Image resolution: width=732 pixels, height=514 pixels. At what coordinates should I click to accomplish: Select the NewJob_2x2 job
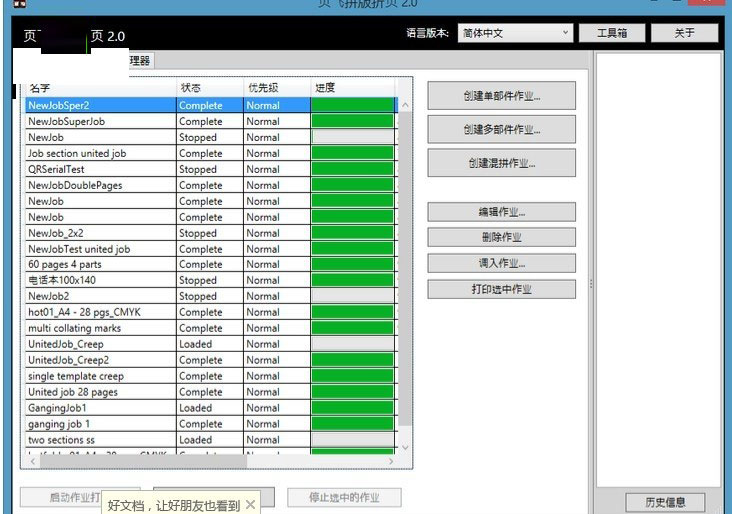pyautogui.click(x=210, y=233)
